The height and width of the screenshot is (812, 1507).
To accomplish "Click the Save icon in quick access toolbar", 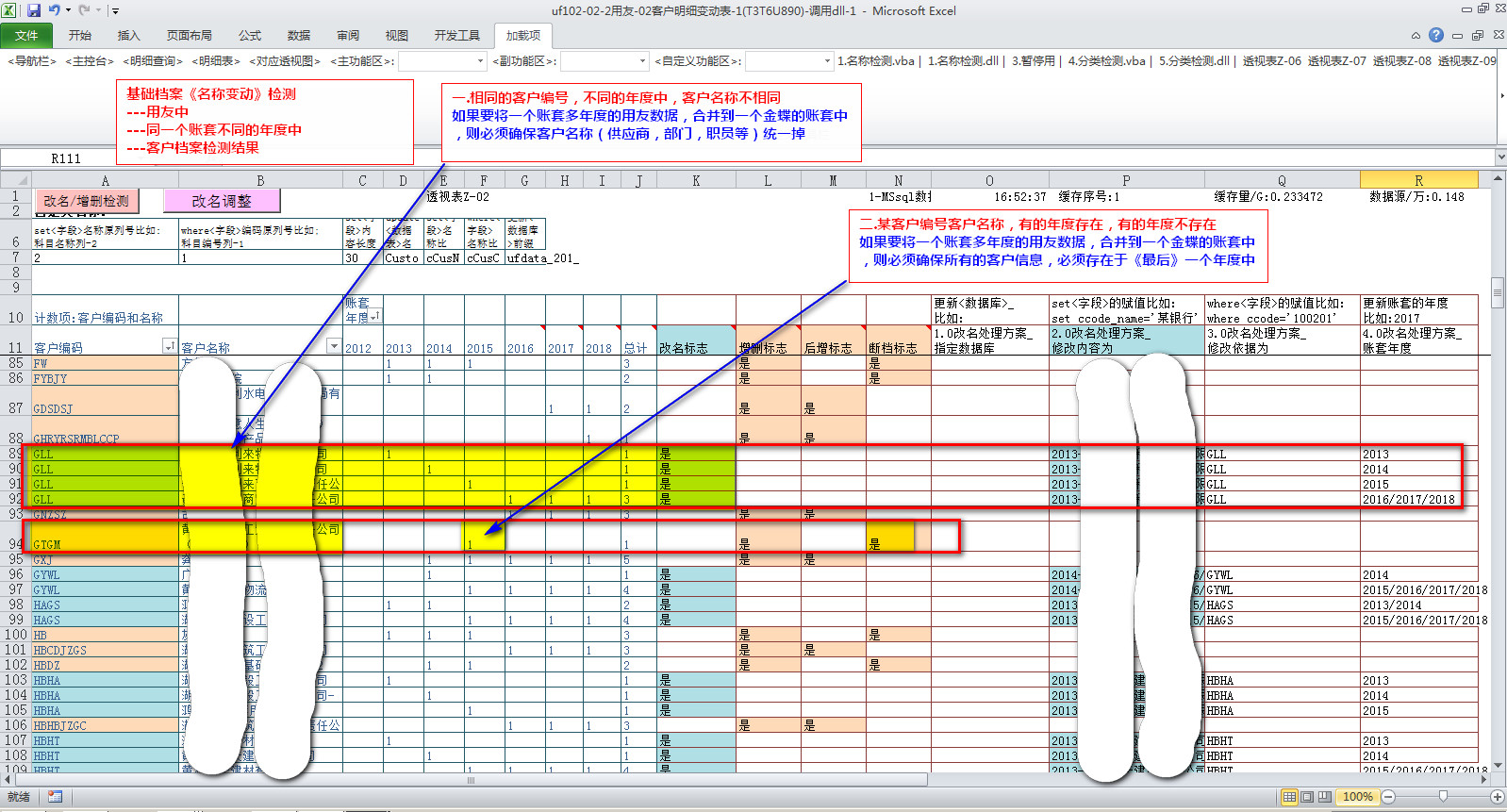I will click(34, 10).
